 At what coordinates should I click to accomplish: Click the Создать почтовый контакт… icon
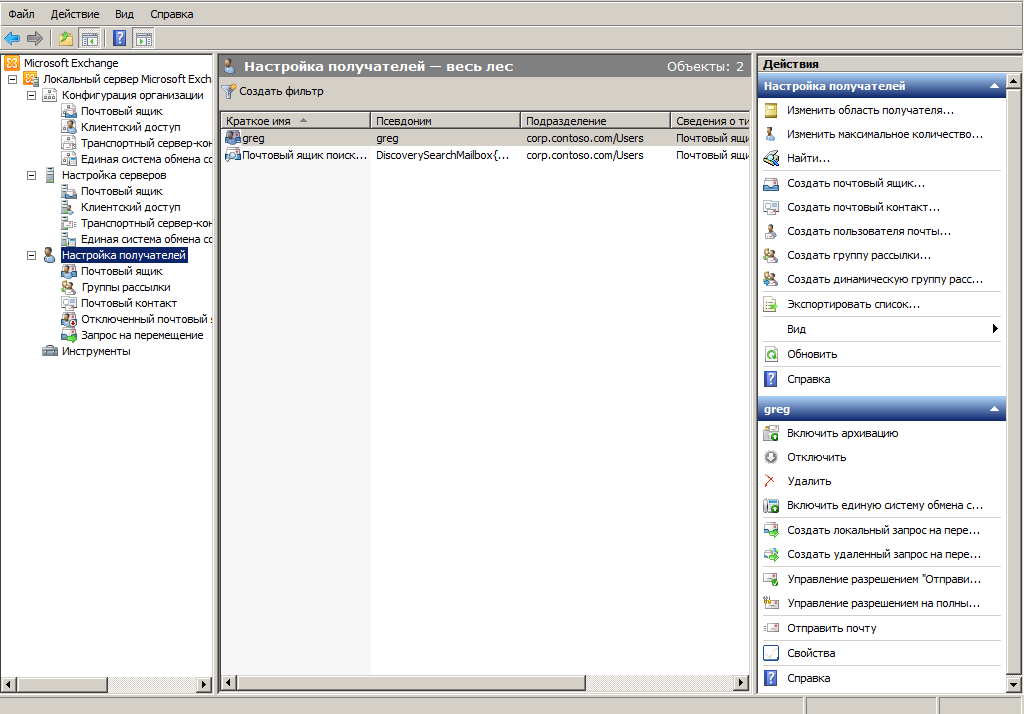[x=771, y=207]
